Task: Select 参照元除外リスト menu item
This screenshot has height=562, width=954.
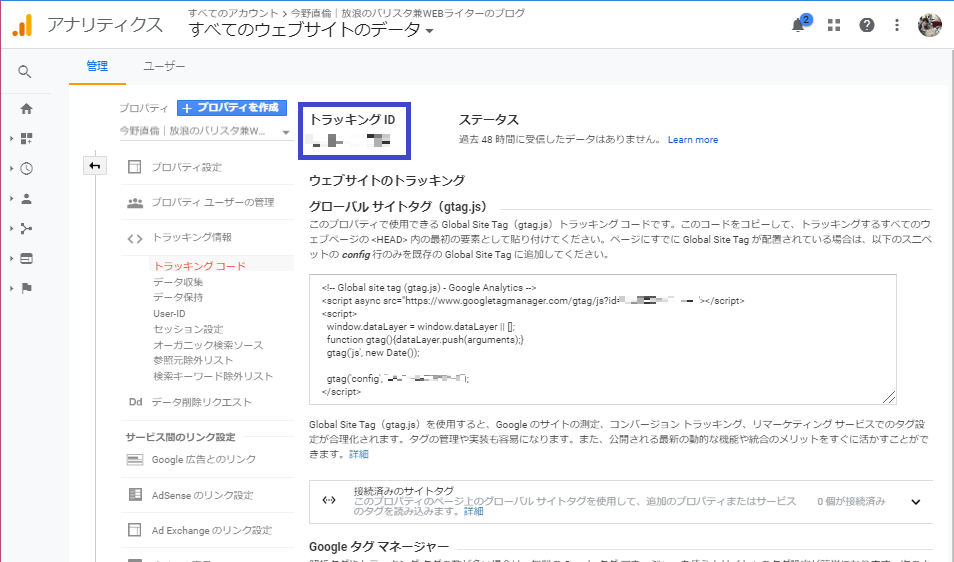Action: (193, 360)
